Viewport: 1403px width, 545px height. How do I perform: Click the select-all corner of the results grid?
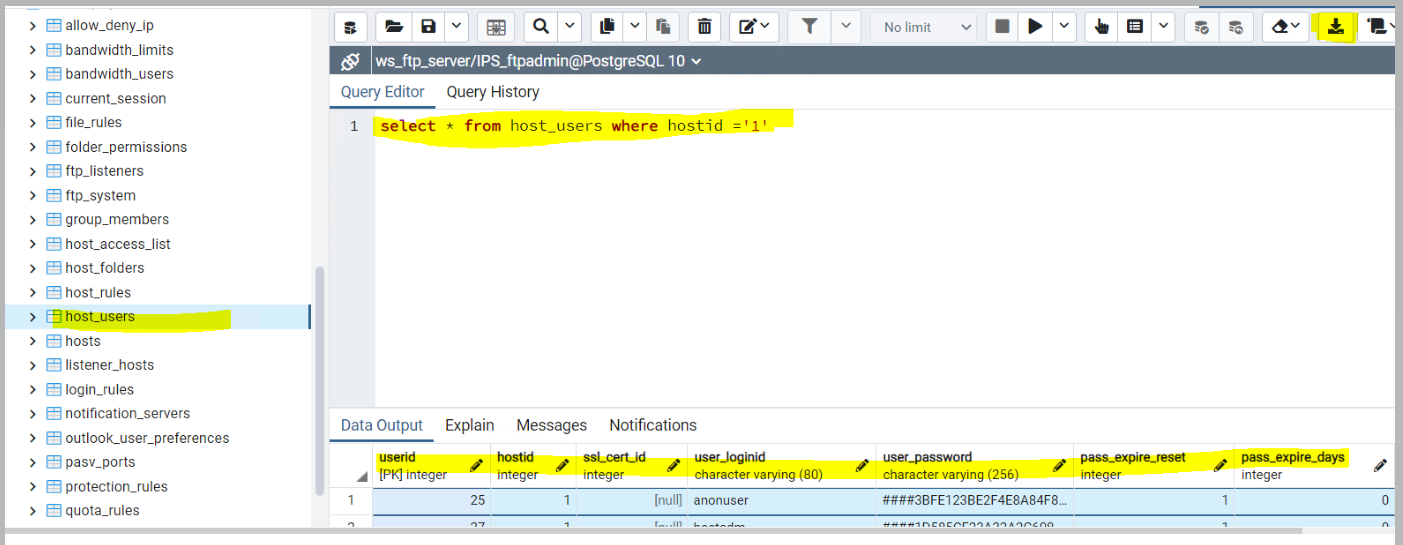coord(351,466)
